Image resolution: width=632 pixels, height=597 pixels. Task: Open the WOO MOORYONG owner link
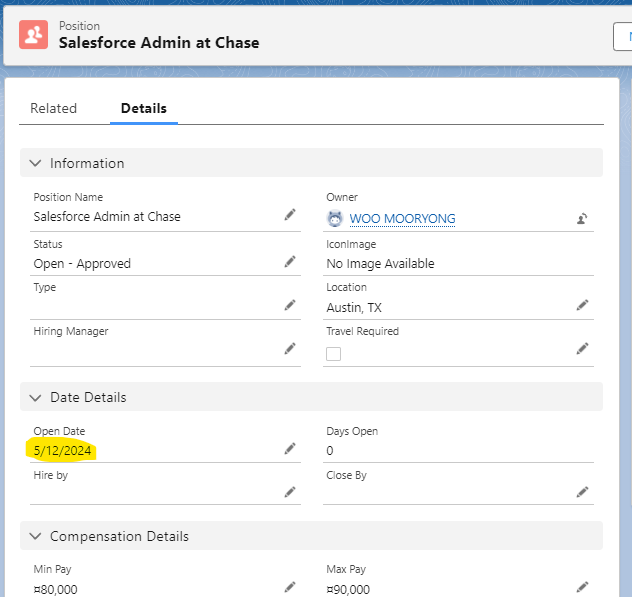402,218
